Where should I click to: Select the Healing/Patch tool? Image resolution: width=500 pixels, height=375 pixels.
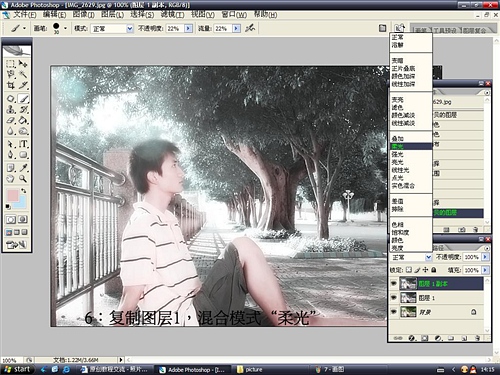pyautogui.click(x=11, y=99)
